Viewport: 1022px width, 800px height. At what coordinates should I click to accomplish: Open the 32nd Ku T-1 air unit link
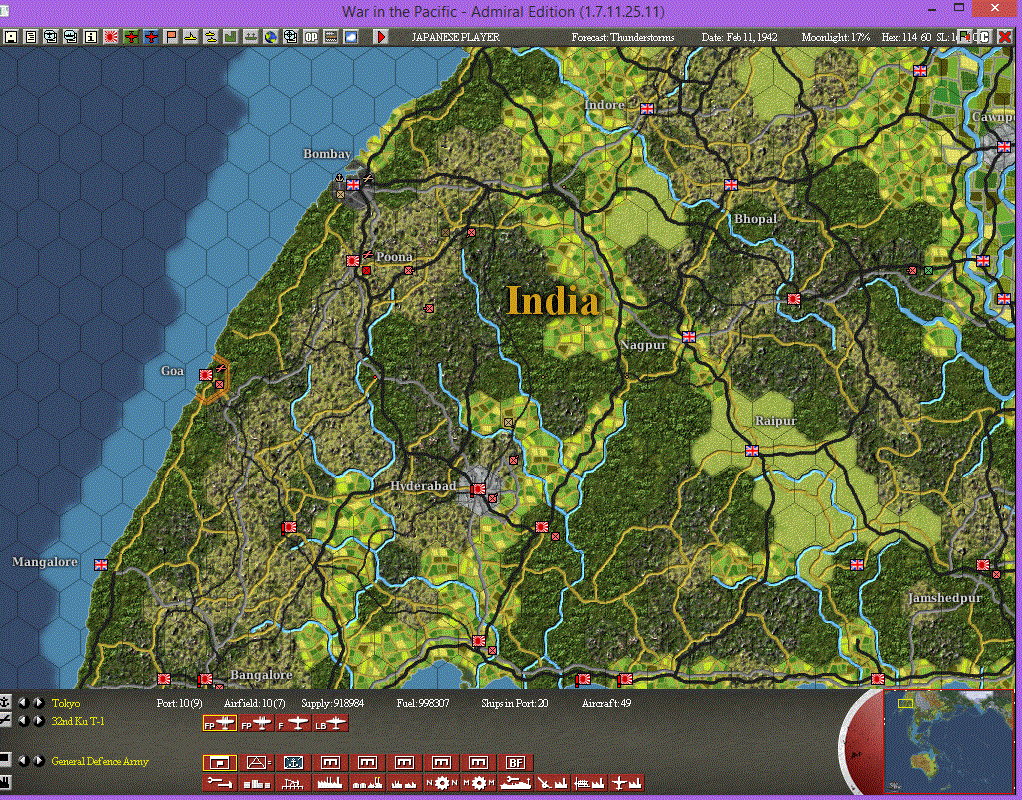78,721
